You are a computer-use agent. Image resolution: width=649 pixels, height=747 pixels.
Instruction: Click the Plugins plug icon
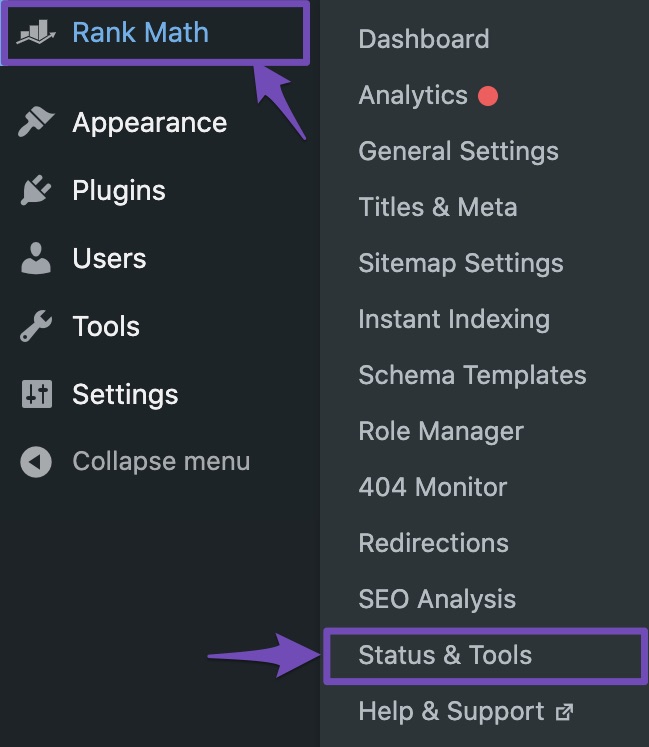[x=36, y=190]
